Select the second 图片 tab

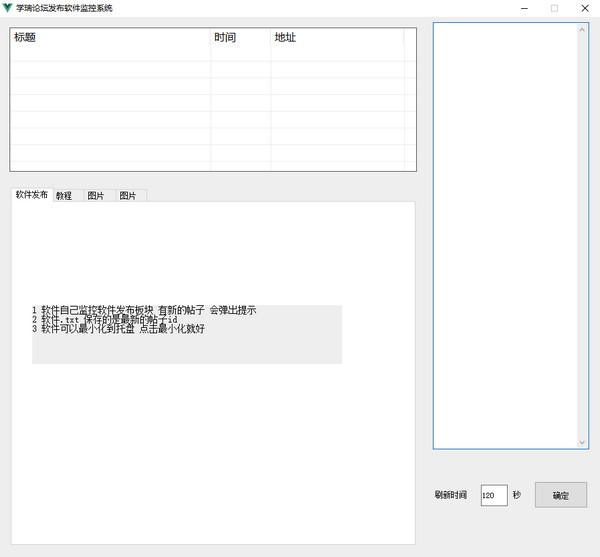[x=129, y=195]
